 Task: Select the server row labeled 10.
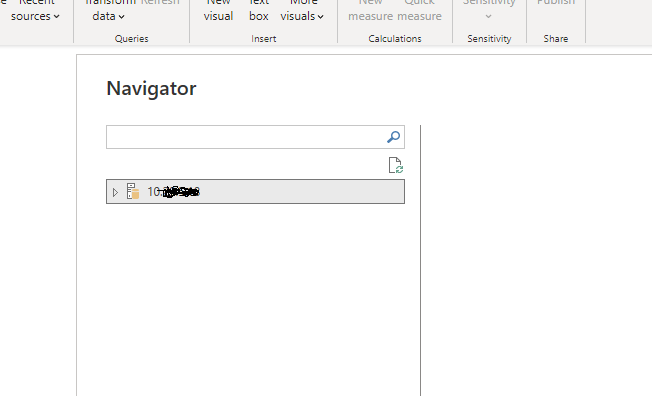click(x=255, y=192)
